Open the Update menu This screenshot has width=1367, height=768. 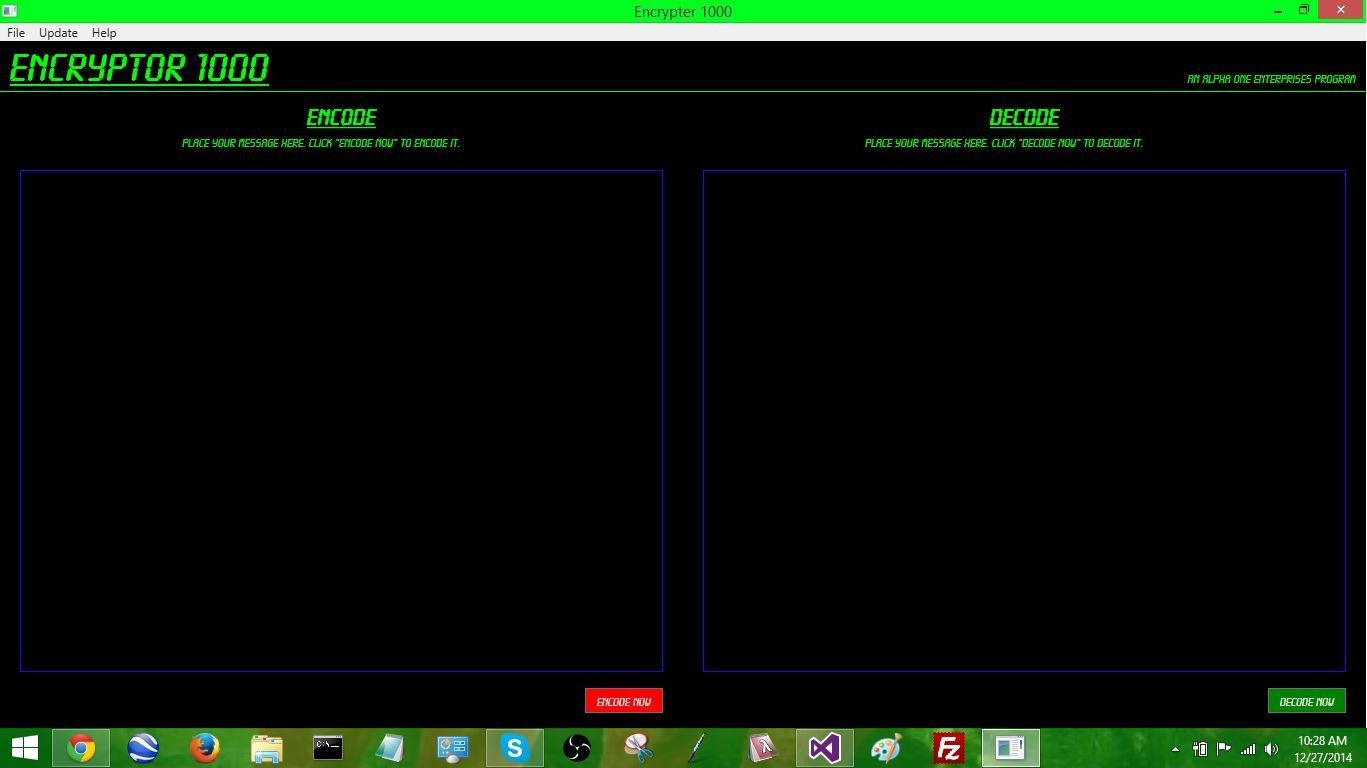point(57,32)
